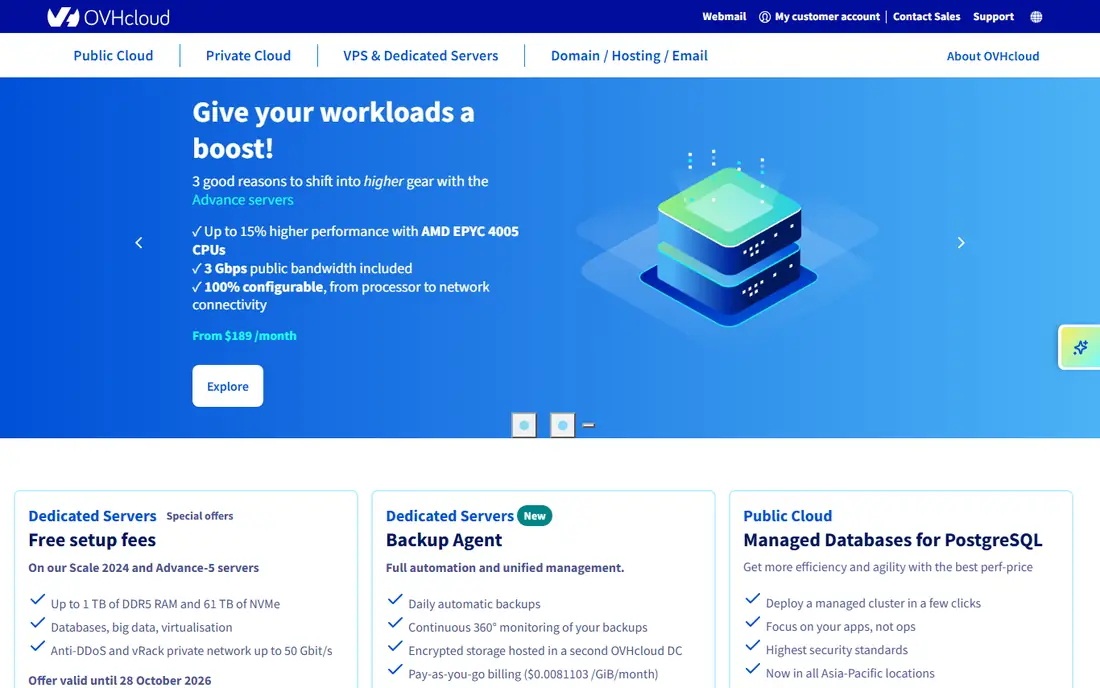
Task: Click Up to 1 TB of DDR5 RAM line
Action: click(166, 604)
